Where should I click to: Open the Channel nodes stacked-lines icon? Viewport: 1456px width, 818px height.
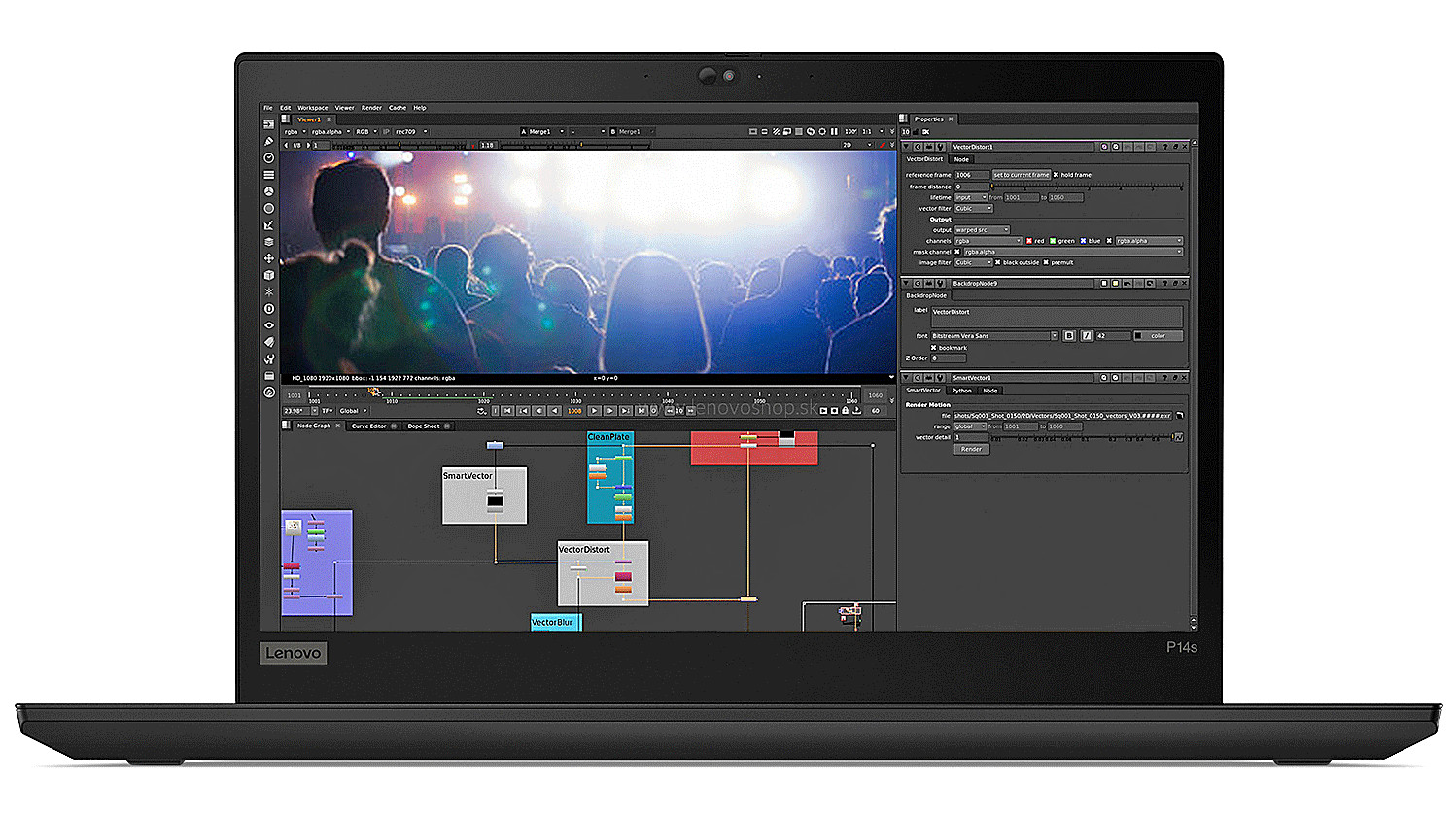point(269,175)
